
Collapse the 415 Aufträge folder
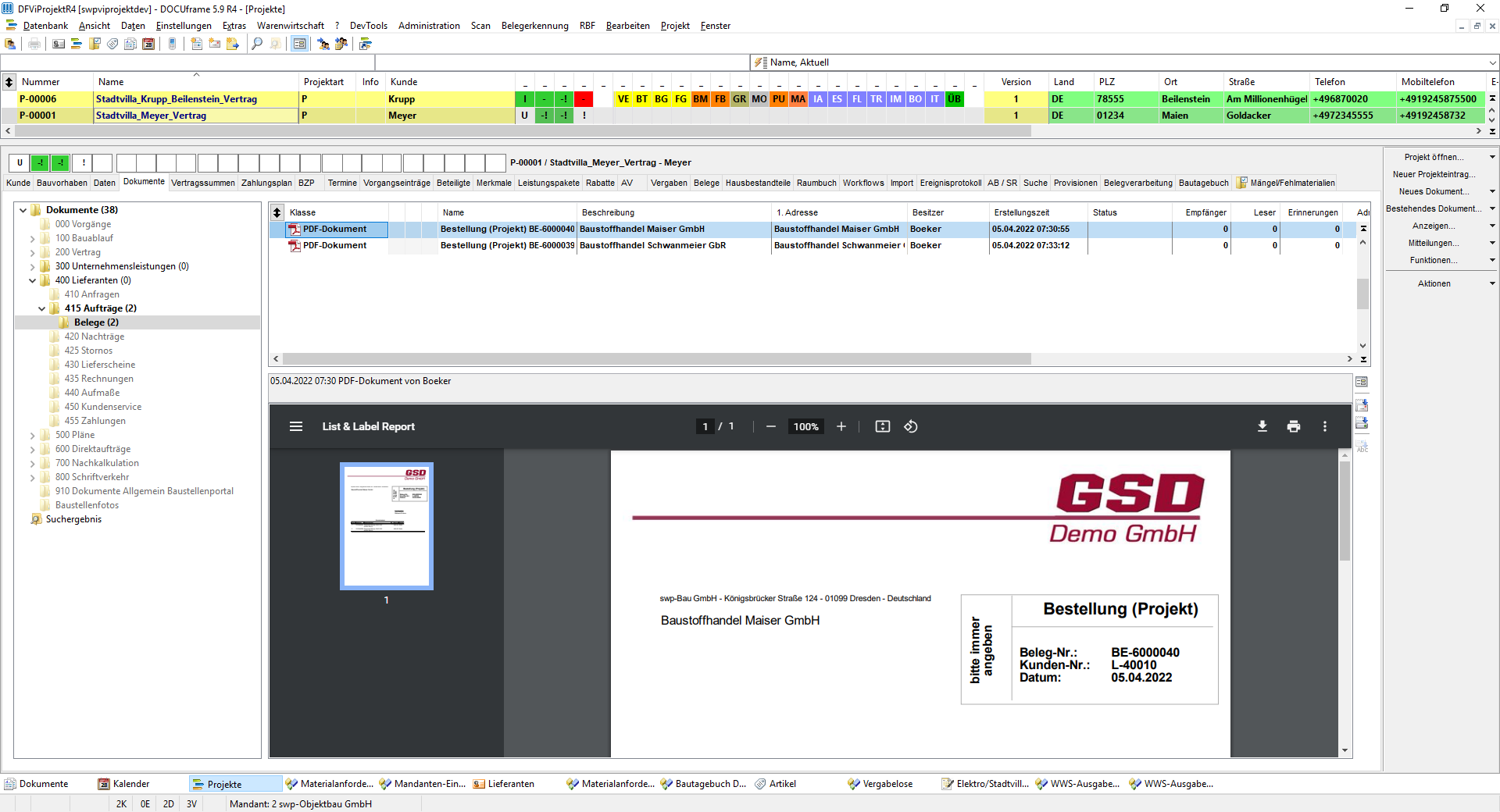pos(42,308)
